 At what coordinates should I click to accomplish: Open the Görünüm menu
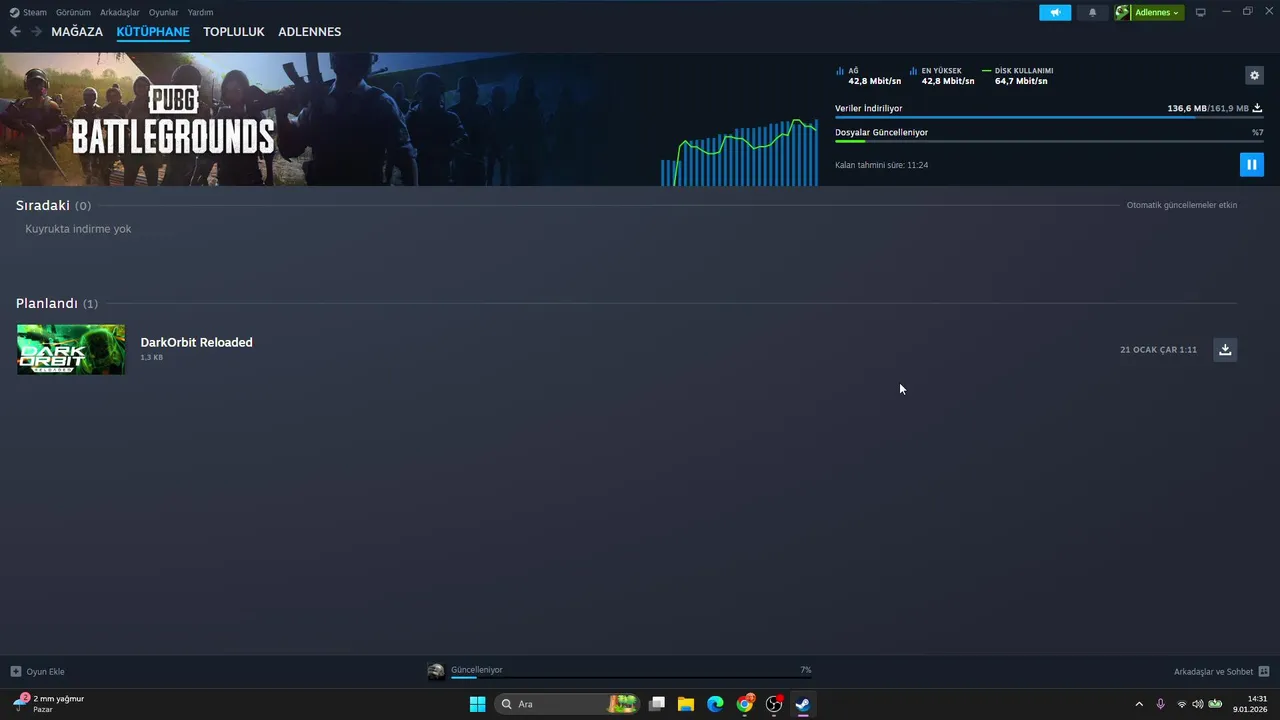pyautogui.click(x=73, y=12)
